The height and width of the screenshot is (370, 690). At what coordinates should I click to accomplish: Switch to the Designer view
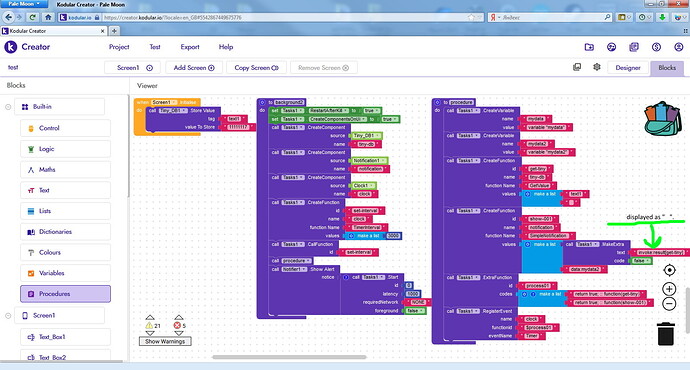(x=628, y=68)
